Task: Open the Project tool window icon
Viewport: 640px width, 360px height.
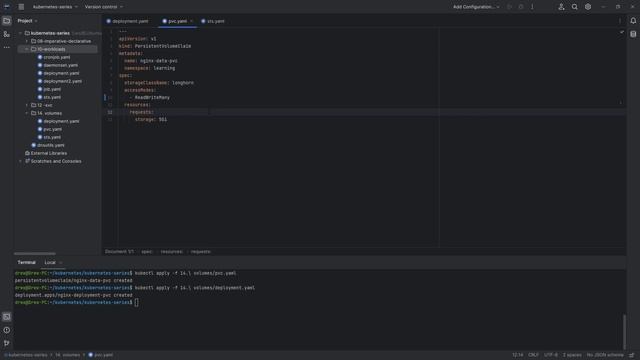Action: coord(7,21)
